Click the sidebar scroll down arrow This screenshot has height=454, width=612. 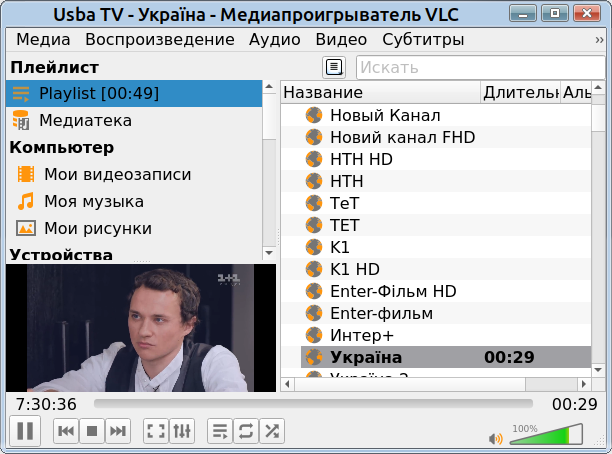pyautogui.click(x=269, y=253)
